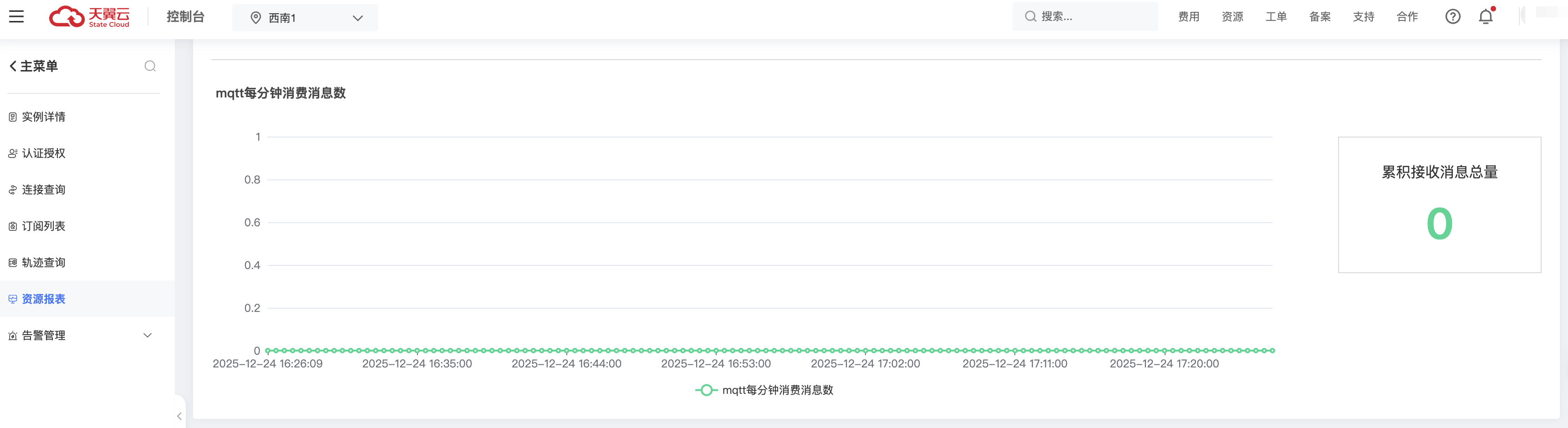This screenshot has width=1568, height=428.
Task: Open the 费用 top navigation link
Action: [x=1188, y=16]
